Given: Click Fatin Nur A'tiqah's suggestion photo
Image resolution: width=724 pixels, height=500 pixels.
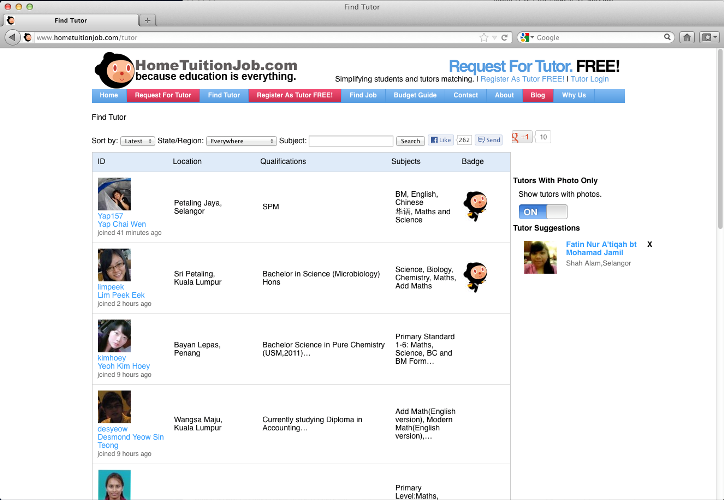Looking at the screenshot, I should coord(540,257).
